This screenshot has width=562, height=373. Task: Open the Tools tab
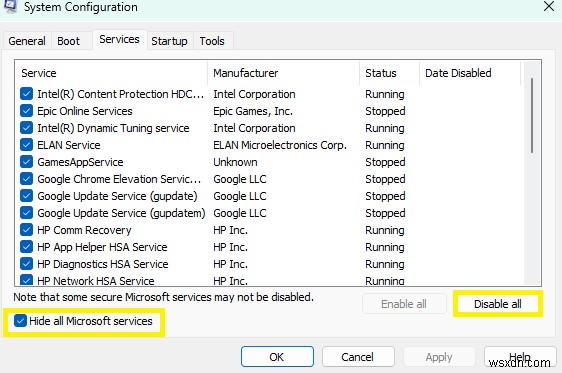click(x=212, y=41)
